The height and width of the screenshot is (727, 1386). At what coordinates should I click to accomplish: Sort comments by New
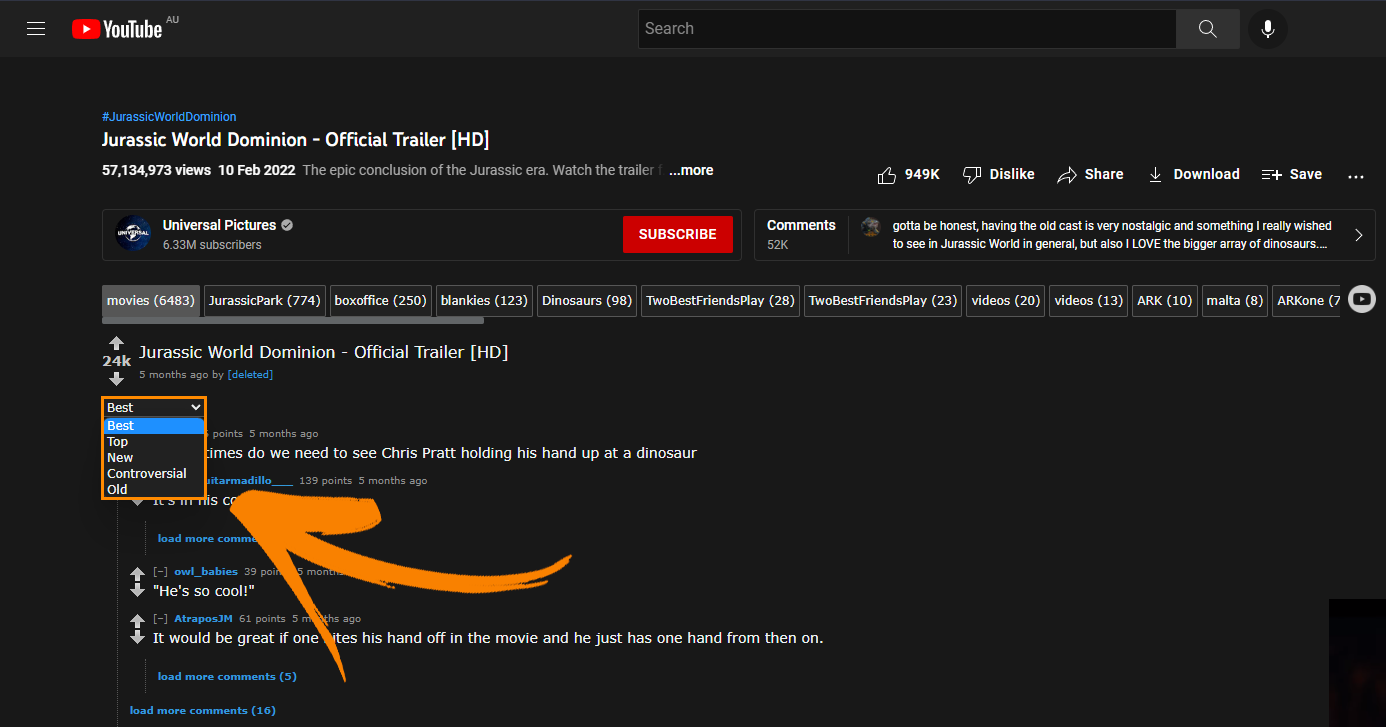154,458
